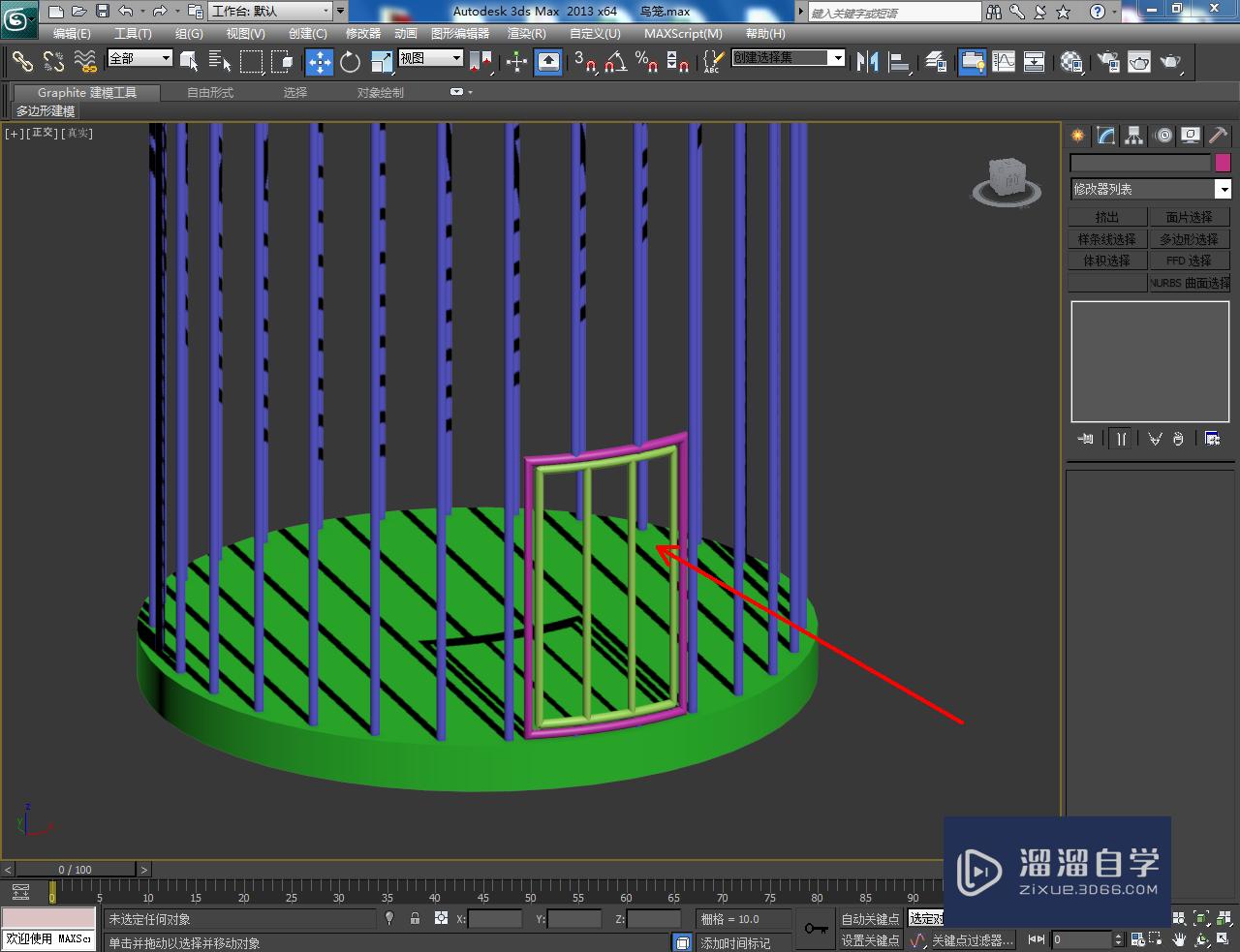Click the FFD 选择 modifier button

tap(1190, 261)
